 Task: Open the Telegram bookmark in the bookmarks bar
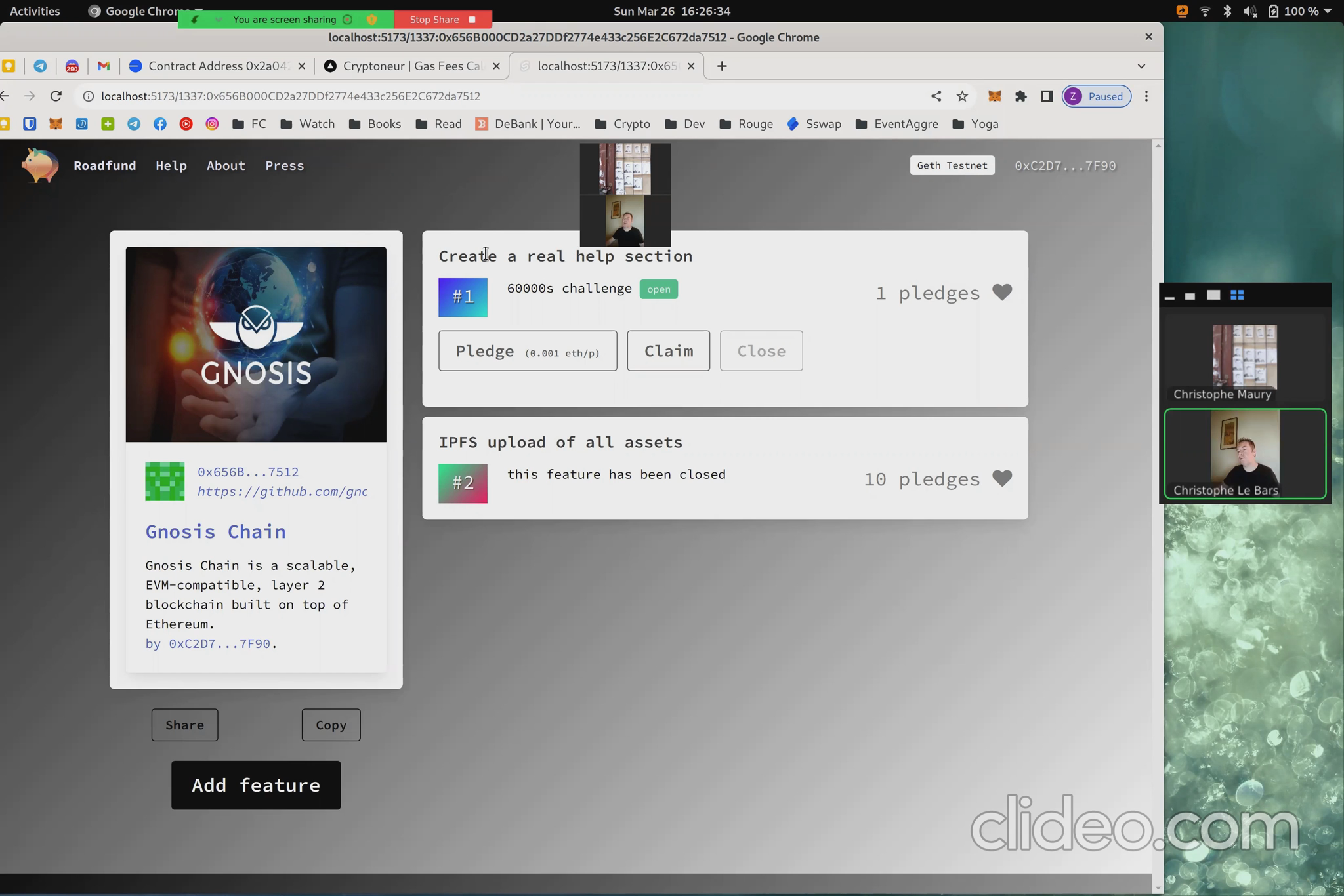134,124
